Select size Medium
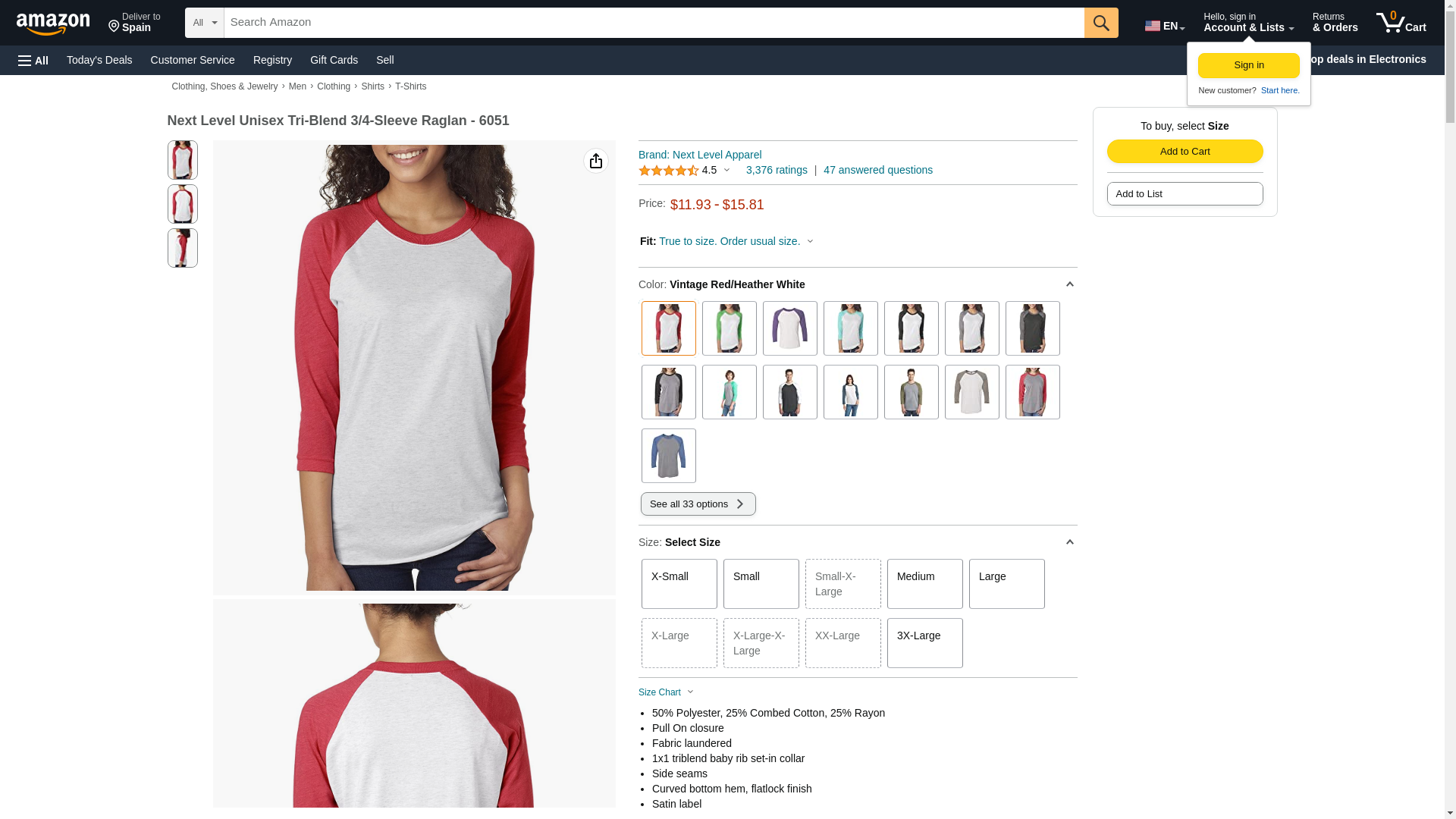The height and width of the screenshot is (819, 1456). pos(925,584)
